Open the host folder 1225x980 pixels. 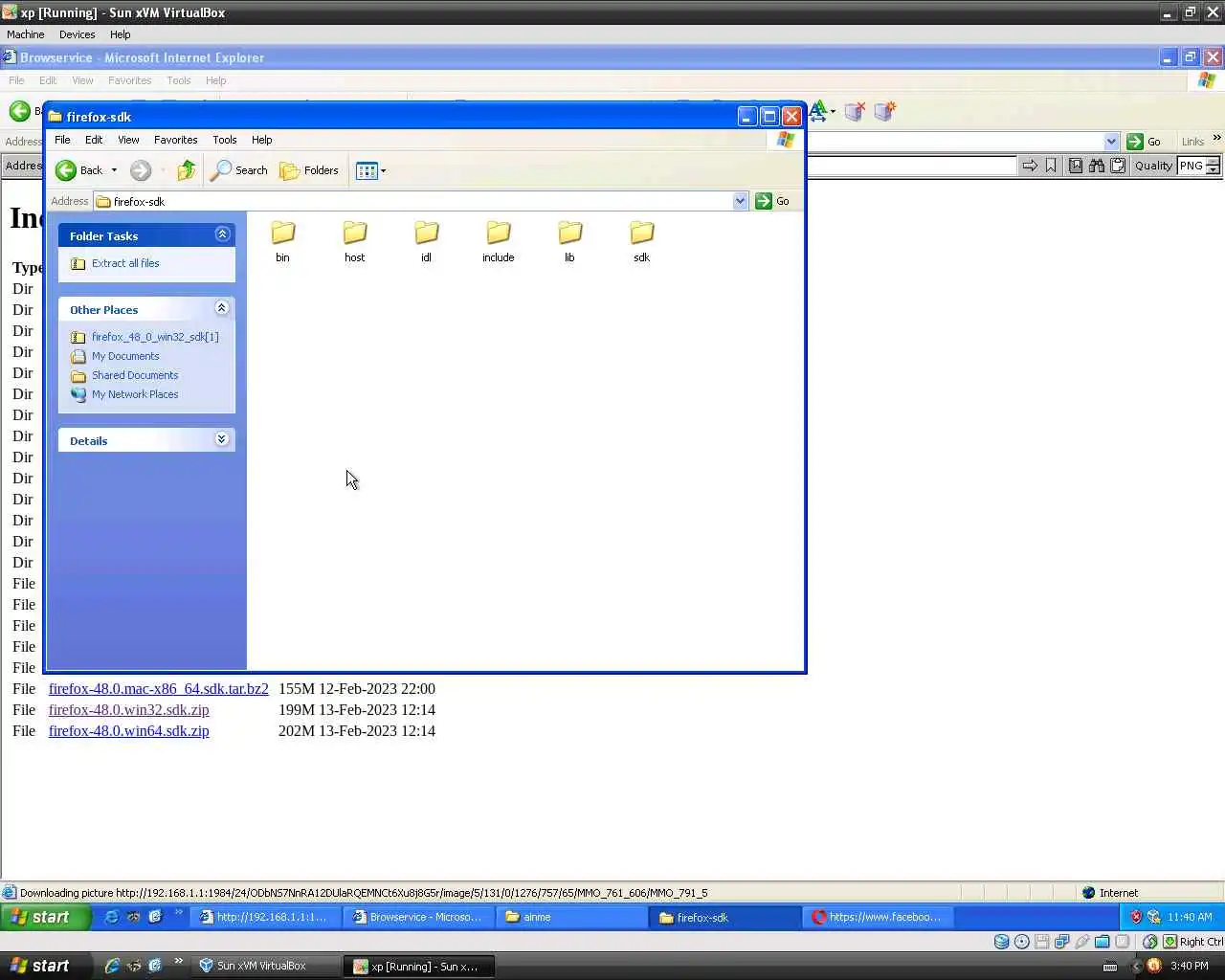coord(354,241)
